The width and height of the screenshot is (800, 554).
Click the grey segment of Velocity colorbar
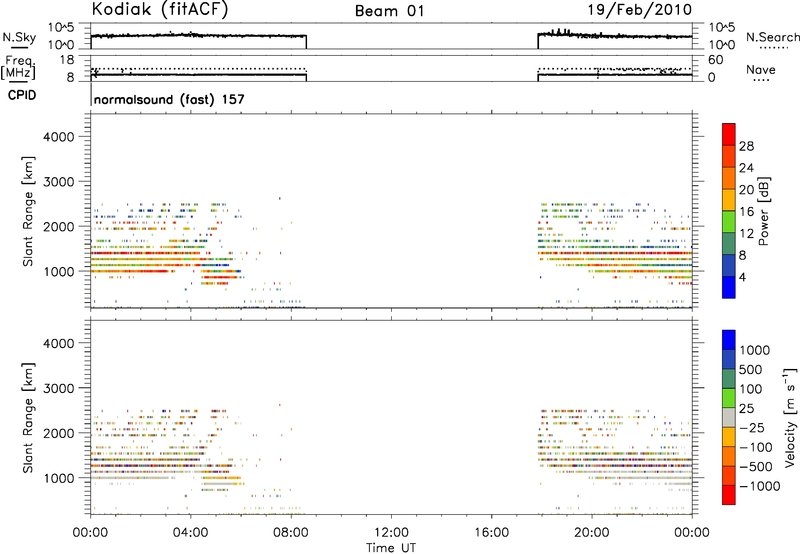(729, 418)
